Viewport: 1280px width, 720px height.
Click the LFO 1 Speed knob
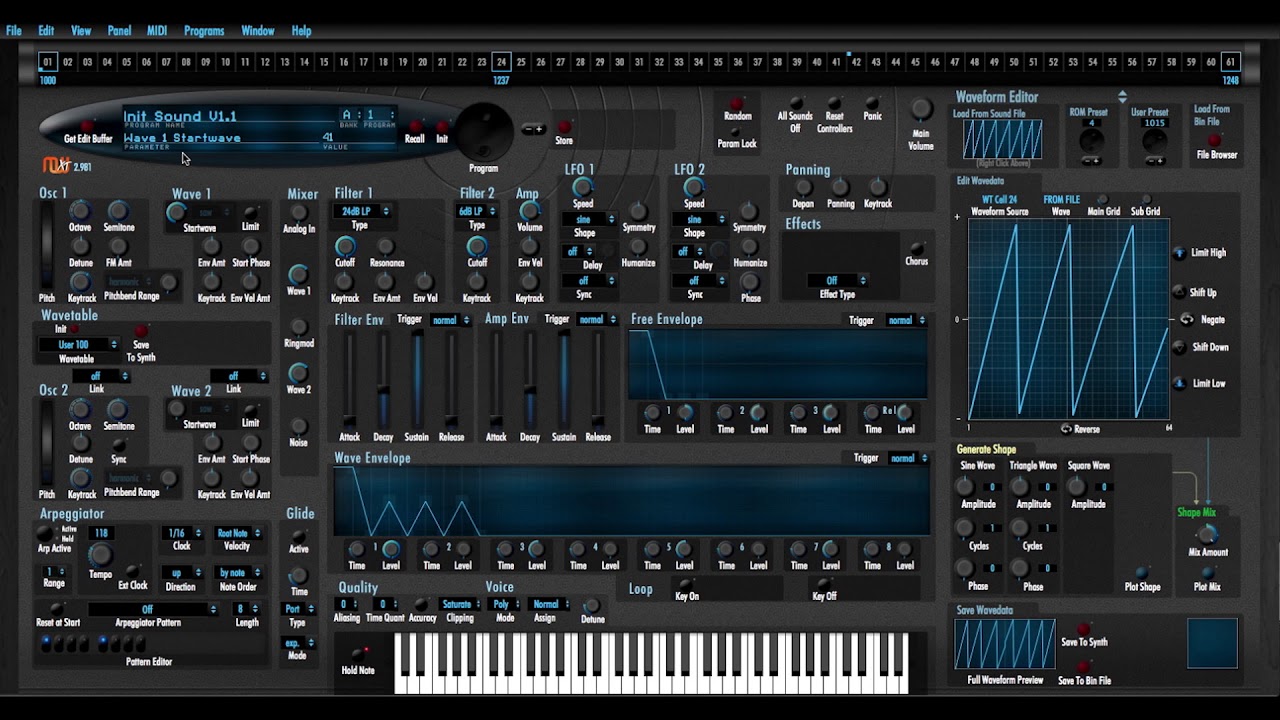(583, 187)
